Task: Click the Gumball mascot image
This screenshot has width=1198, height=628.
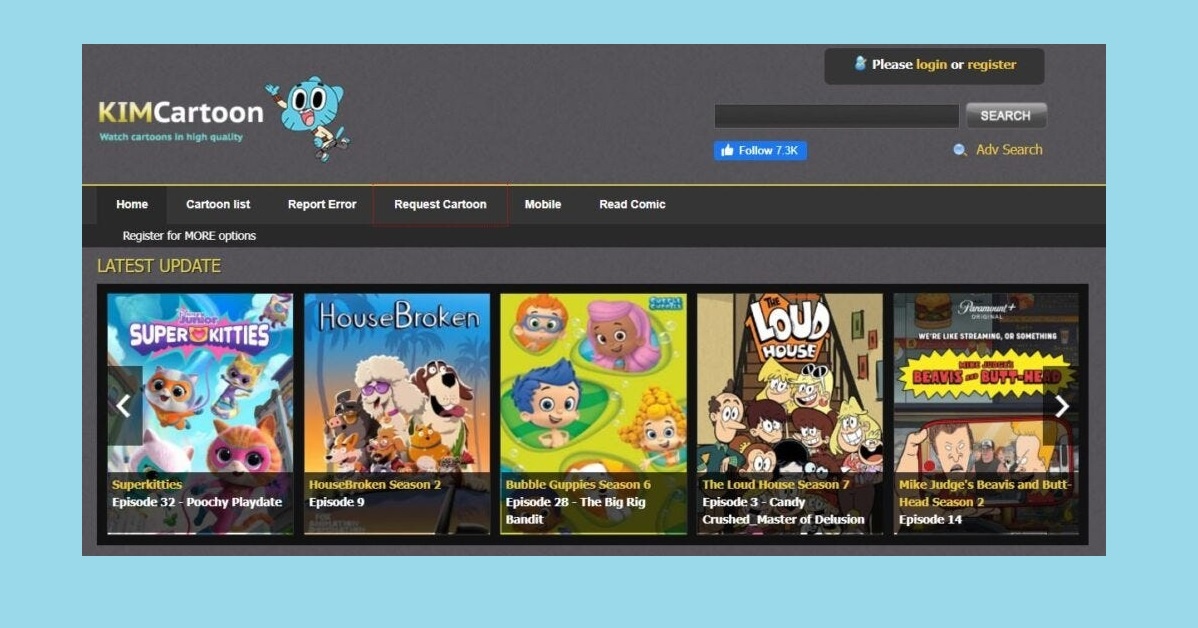Action: [309, 118]
